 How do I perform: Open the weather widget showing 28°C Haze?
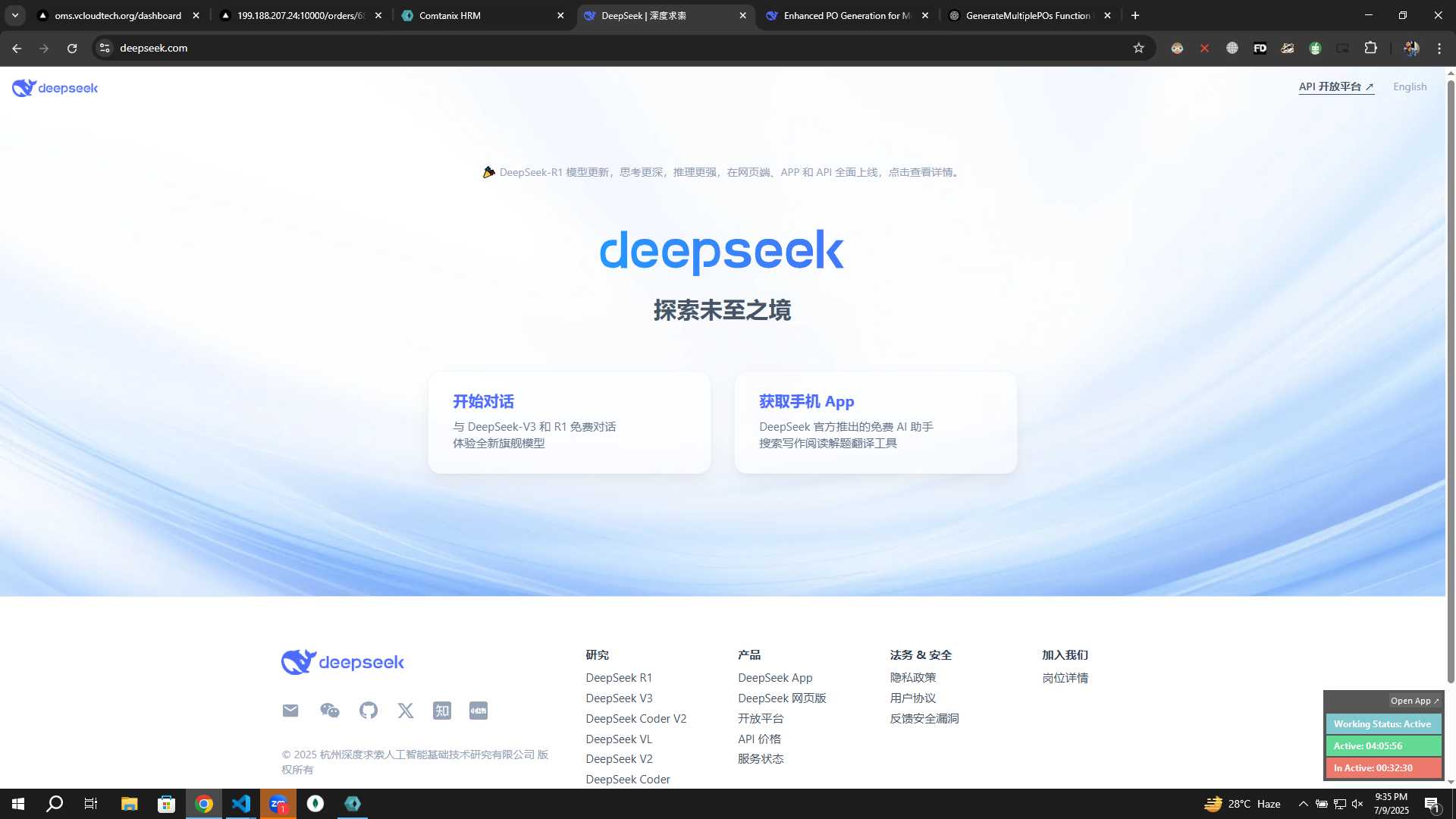pyautogui.click(x=1242, y=804)
